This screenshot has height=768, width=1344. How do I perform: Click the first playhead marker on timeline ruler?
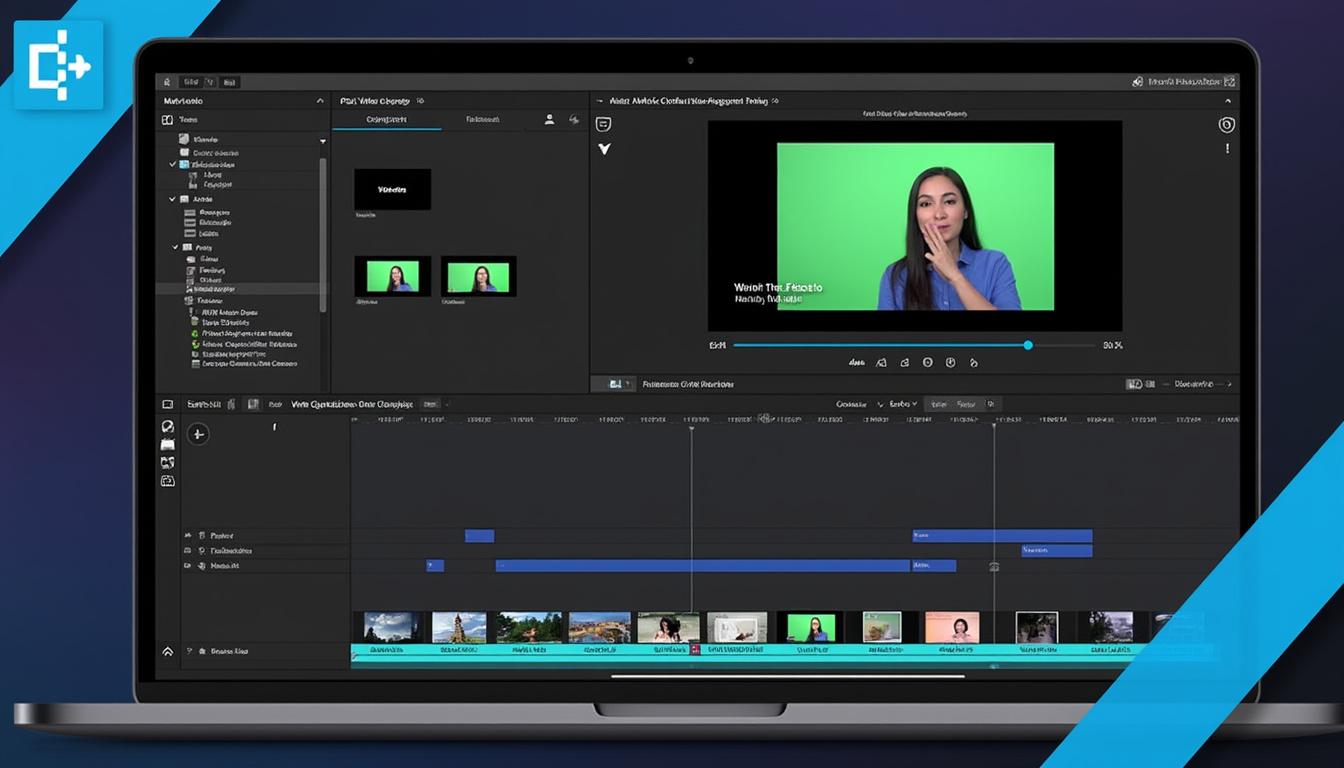pos(691,428)
